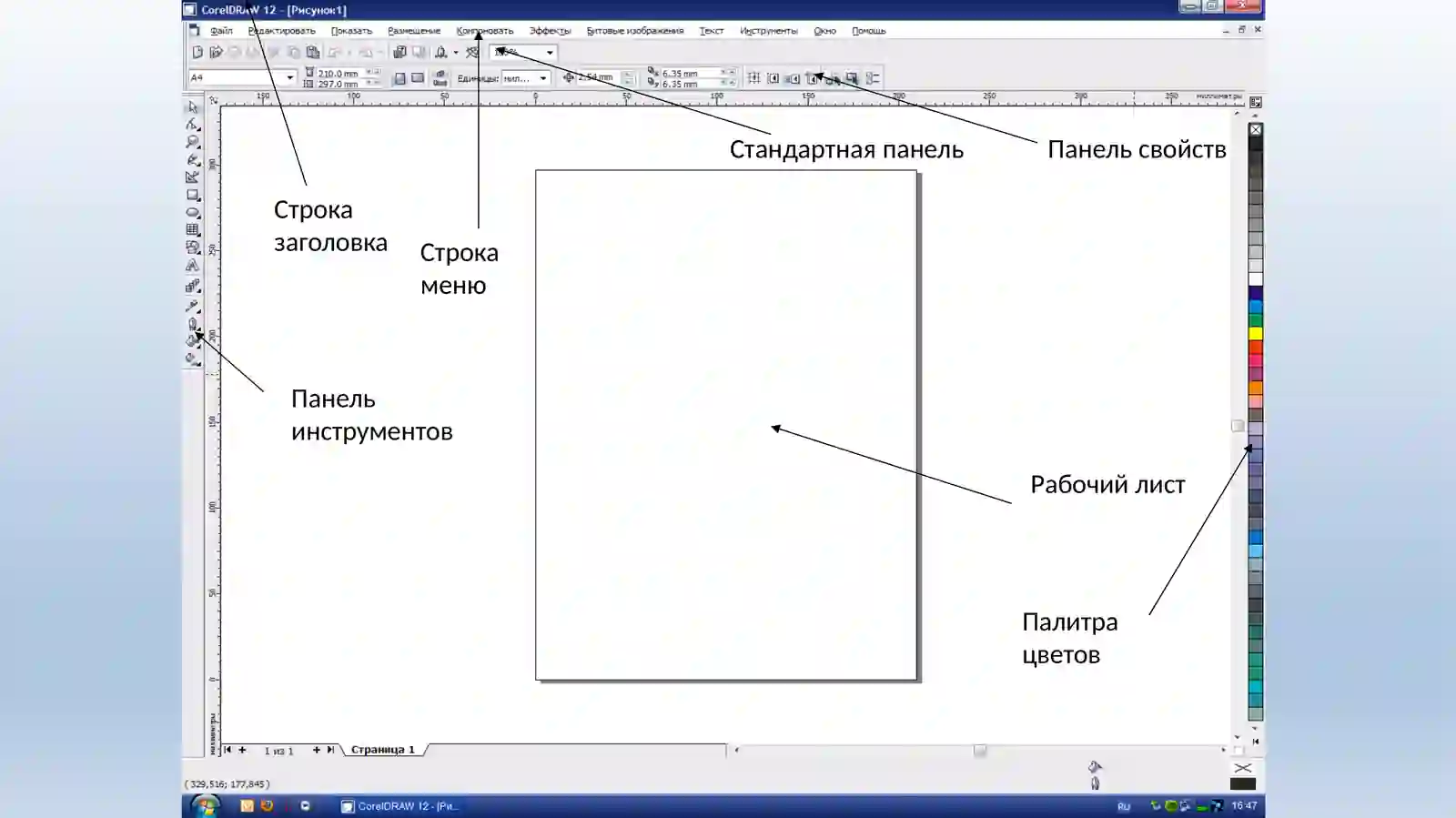Viewport: 1456px width, 818px height.
Task: Select the Pick (arrow) tool
Action: 193,107
